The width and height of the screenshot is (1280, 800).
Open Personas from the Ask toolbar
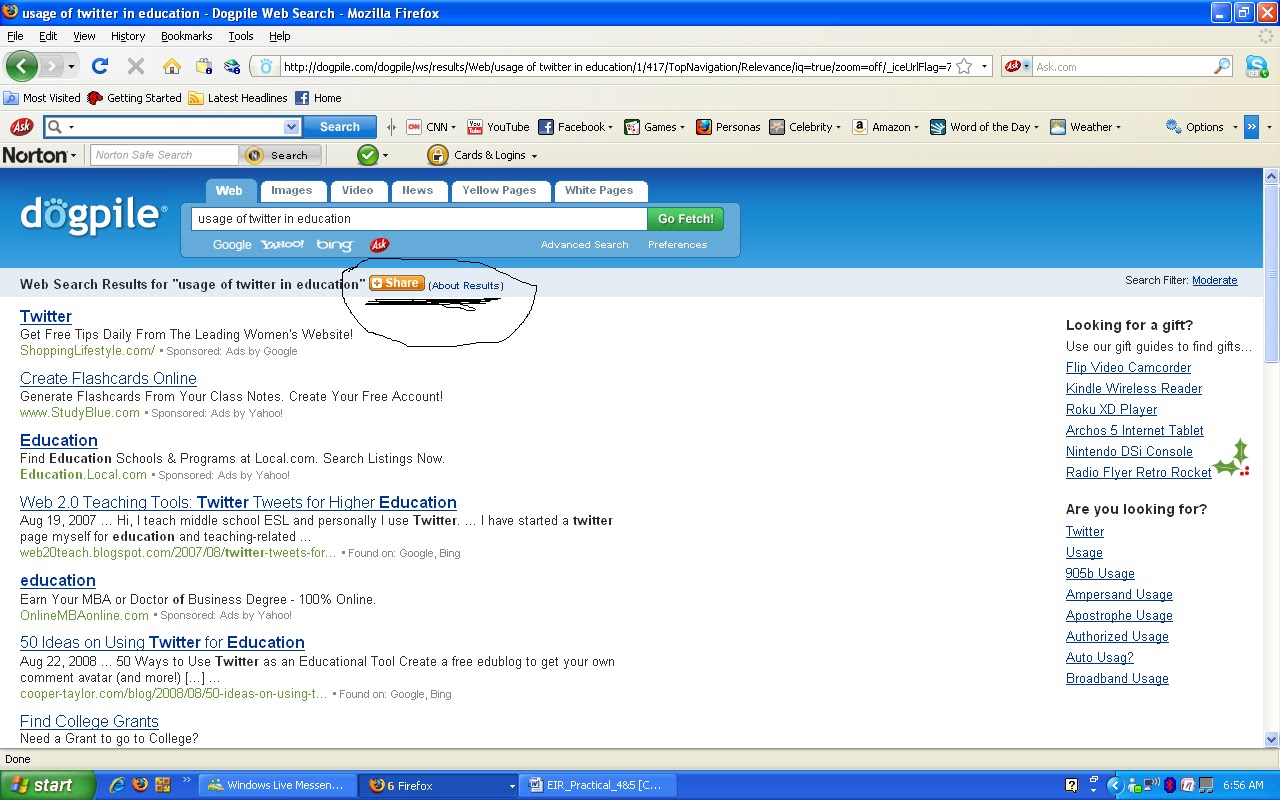coord(728,127)
